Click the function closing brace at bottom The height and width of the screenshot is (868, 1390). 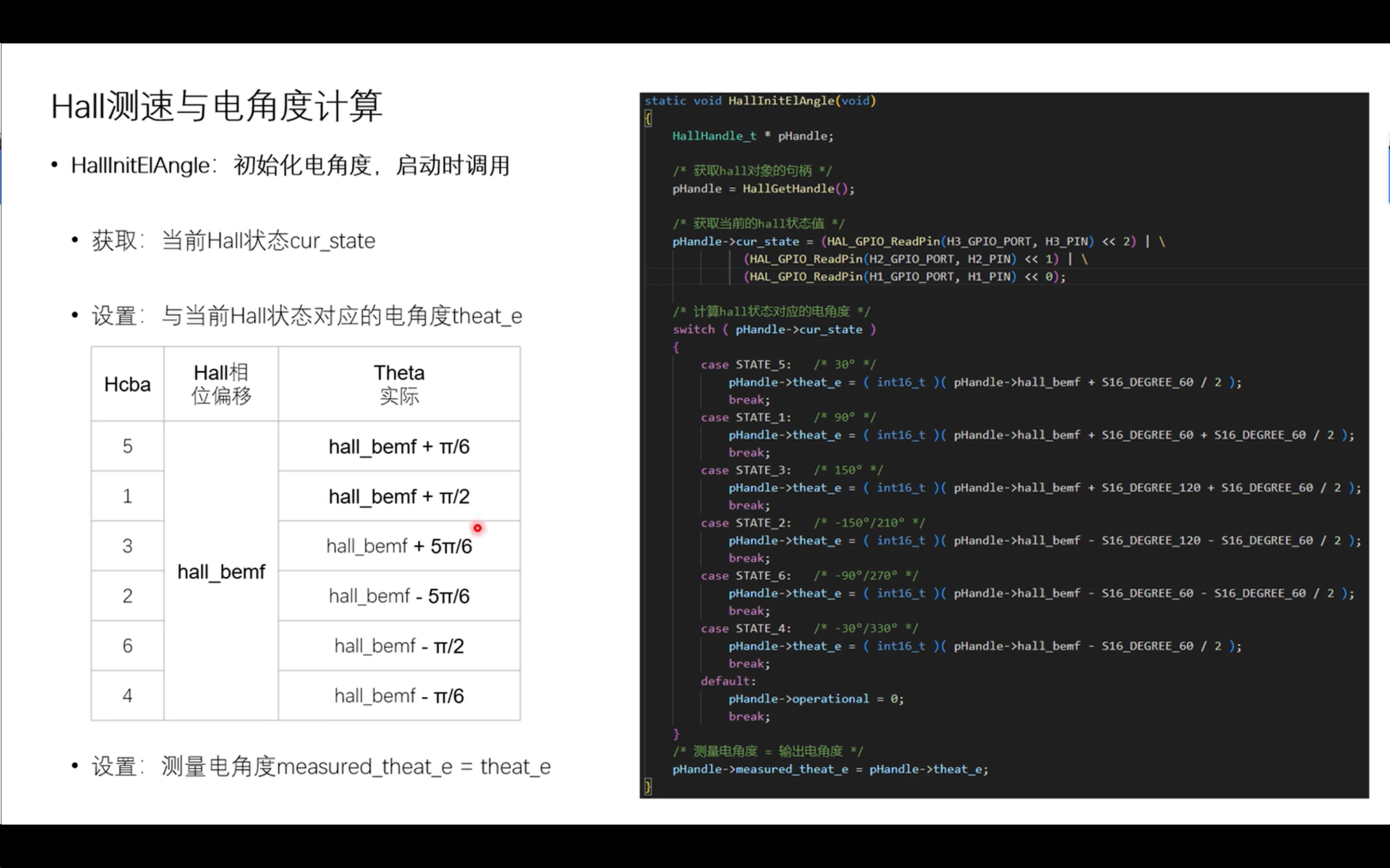click(648, 787)
